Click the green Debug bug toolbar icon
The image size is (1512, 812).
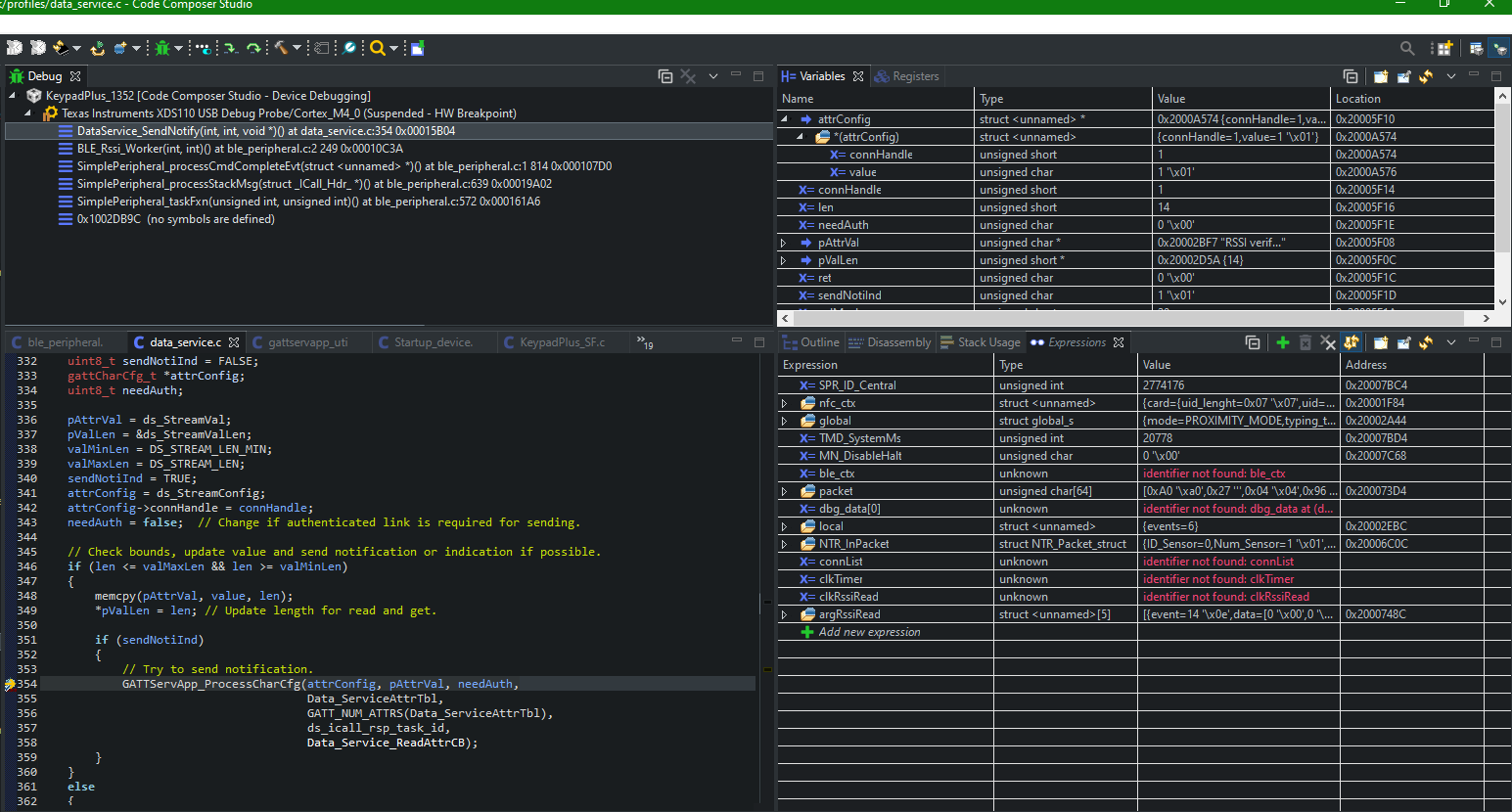pyautogui.click(x=162, y=48)
